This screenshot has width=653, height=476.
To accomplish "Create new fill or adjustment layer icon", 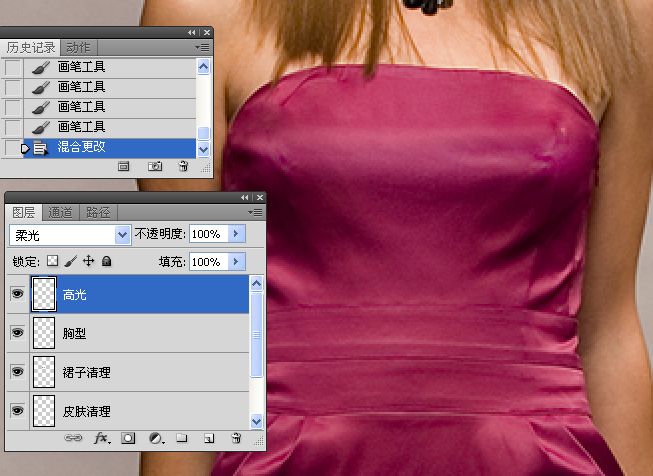I will [x=156, y=438].
